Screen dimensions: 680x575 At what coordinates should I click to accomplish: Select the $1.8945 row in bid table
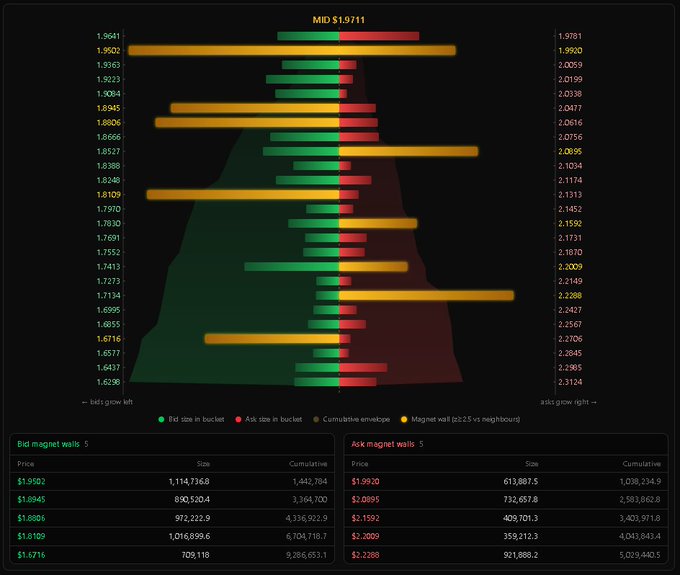172,500
